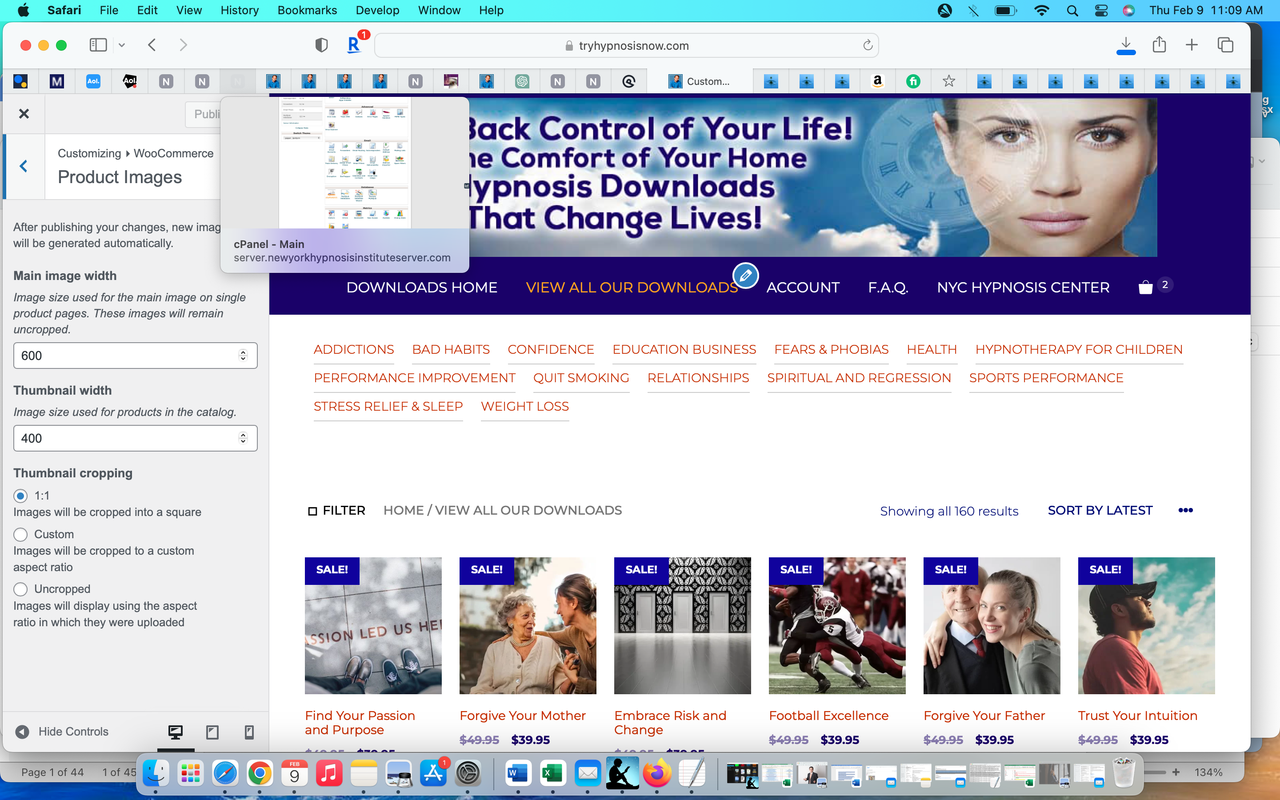Open Firefox from the Dock
This screenshot has width=1280, height=800.
(657, 774)
